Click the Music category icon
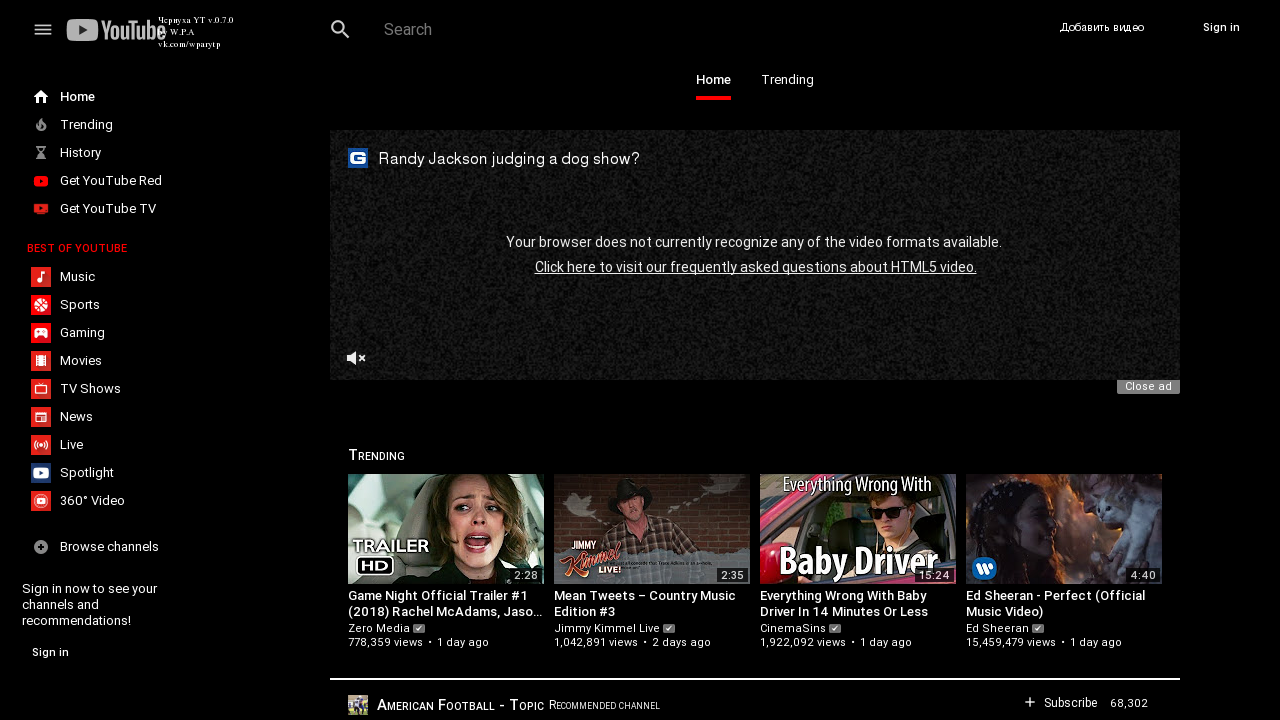 tap(41, 277)
